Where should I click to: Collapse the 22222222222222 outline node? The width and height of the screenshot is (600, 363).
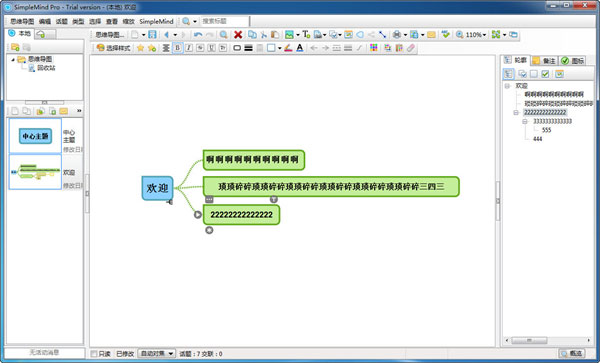[516, 112]
